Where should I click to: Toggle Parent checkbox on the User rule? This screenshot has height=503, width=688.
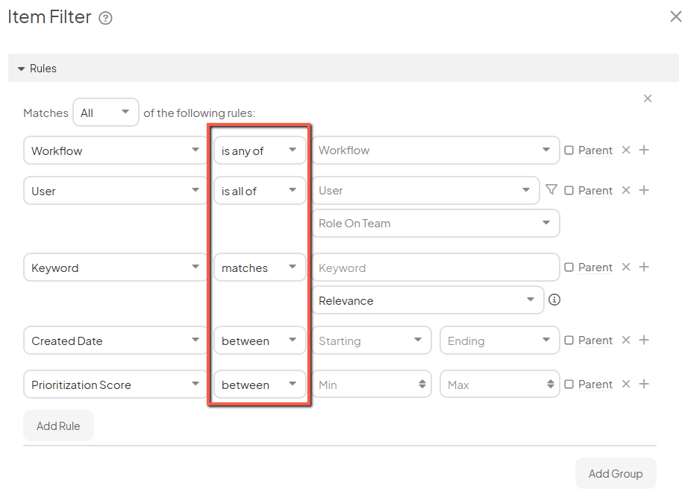pos(569,190)
